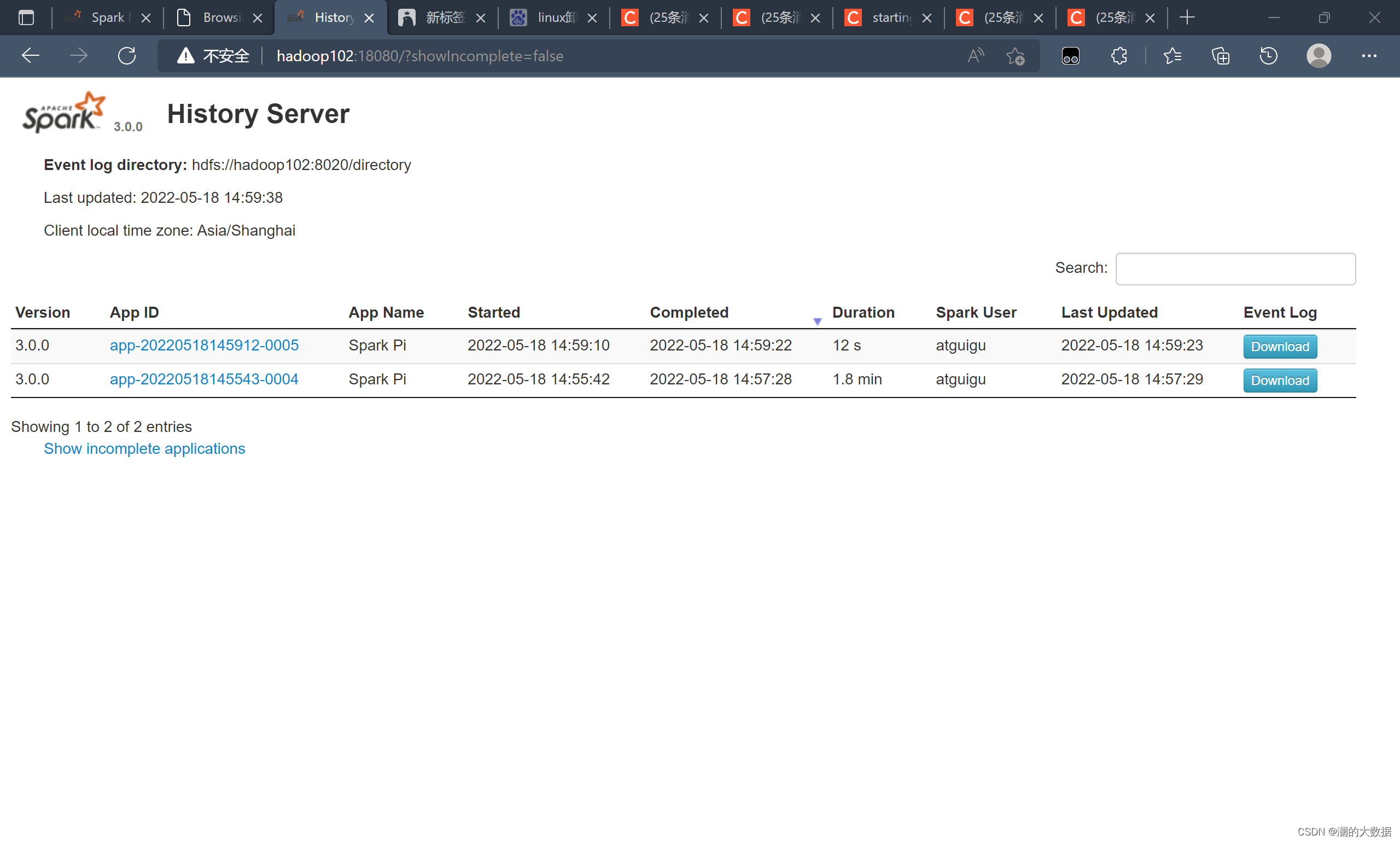Open the favorites list icon
Viewport: 1400px width, 842px height.
click(x=1172, y=56)
